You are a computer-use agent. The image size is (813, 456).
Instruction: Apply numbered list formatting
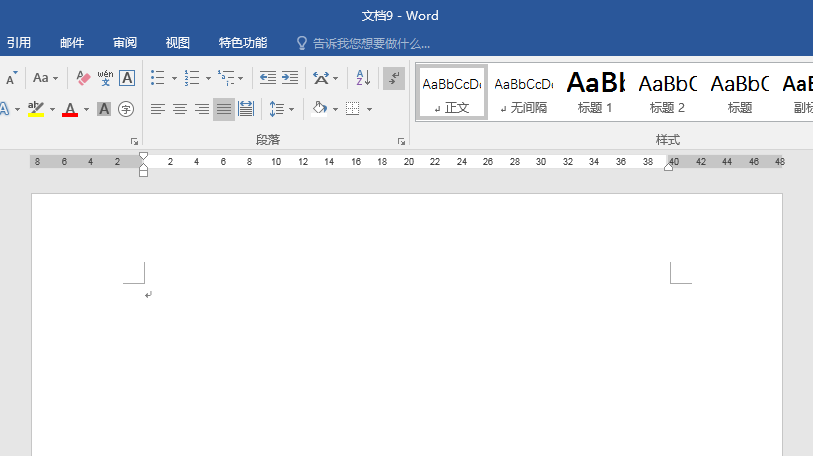pyautogui.click(x=192, y=78)
